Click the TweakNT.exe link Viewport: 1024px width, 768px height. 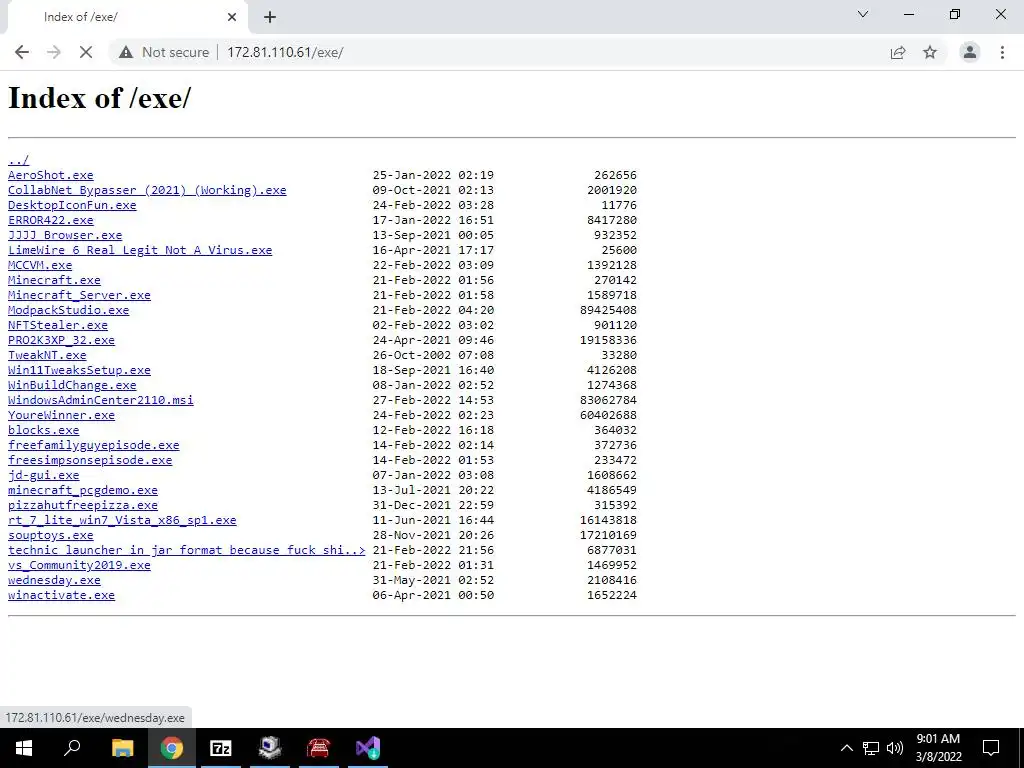(x=47, y=355)
